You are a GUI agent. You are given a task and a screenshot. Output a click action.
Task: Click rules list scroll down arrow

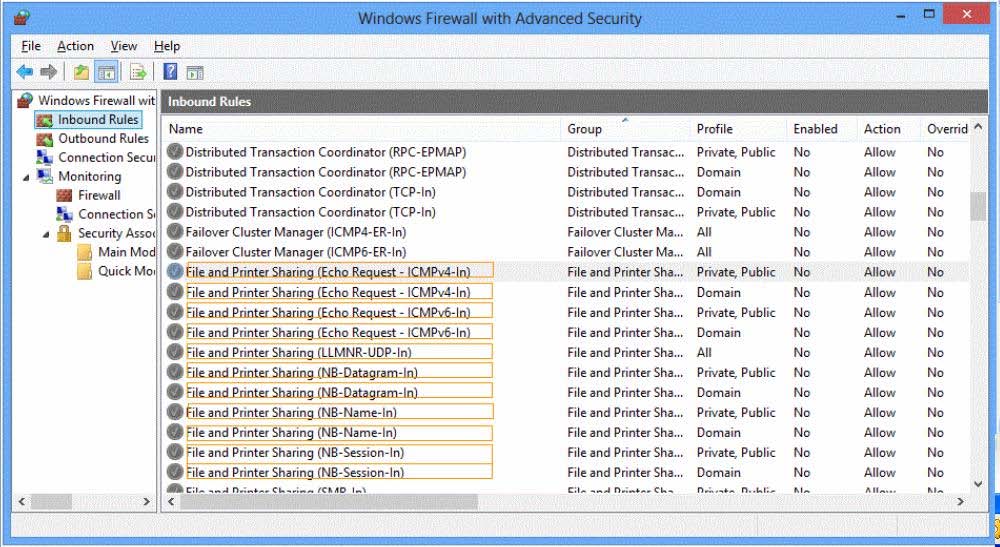[x=978, y=485]
